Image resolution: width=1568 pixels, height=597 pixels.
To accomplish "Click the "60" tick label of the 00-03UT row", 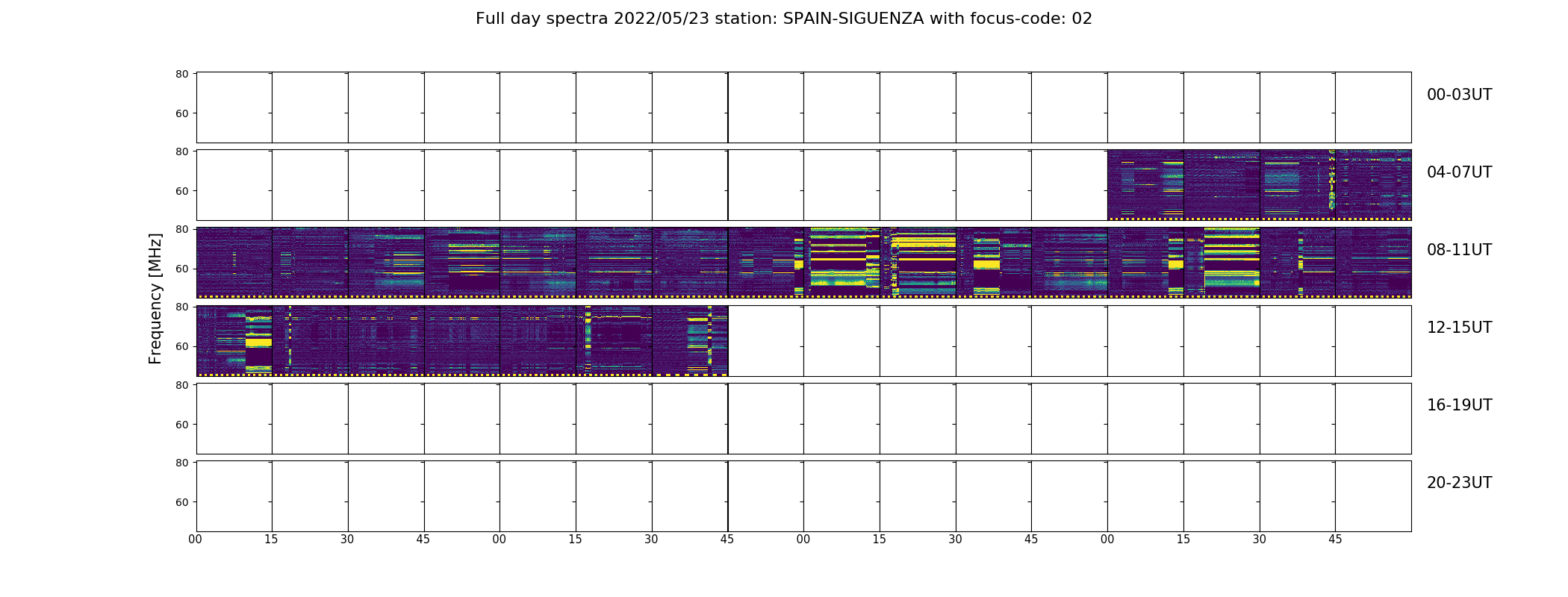I will [181, 113].
